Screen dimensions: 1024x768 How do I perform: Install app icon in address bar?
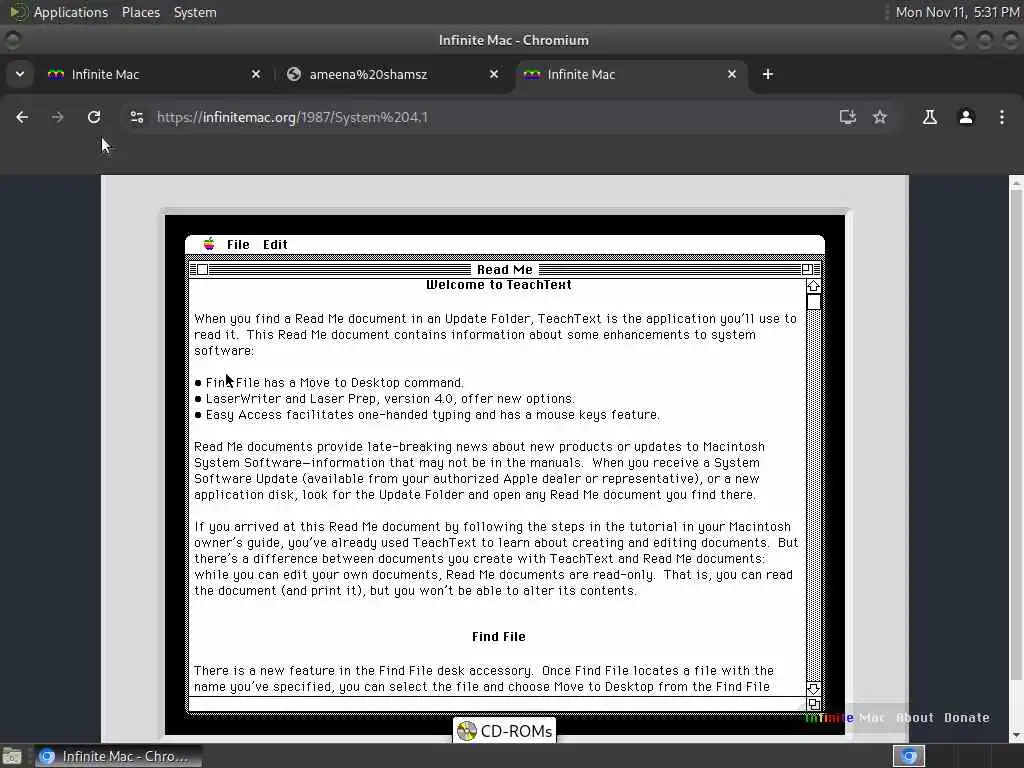848,117
